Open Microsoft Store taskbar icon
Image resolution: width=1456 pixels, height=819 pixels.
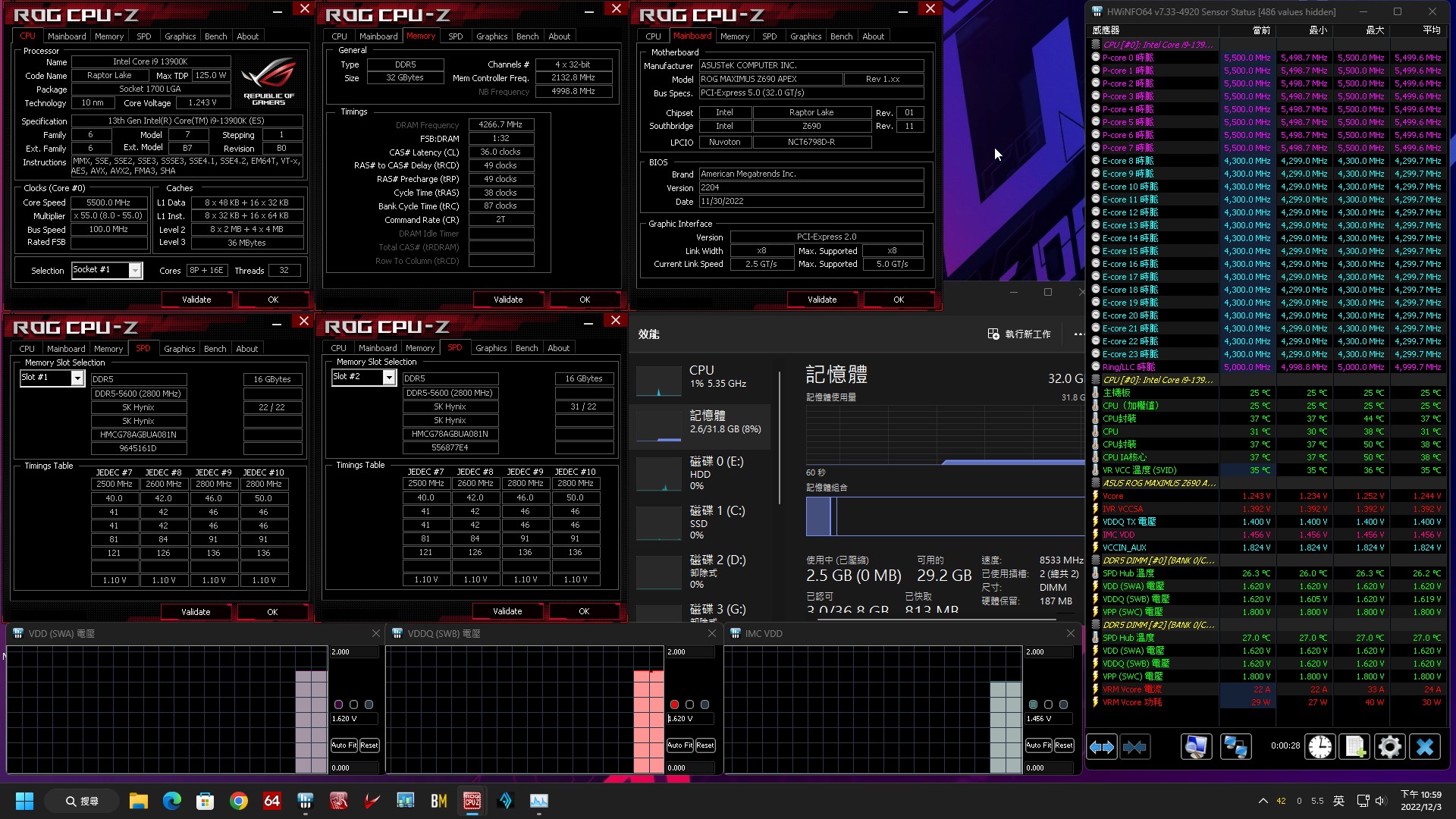click(205, 801)
